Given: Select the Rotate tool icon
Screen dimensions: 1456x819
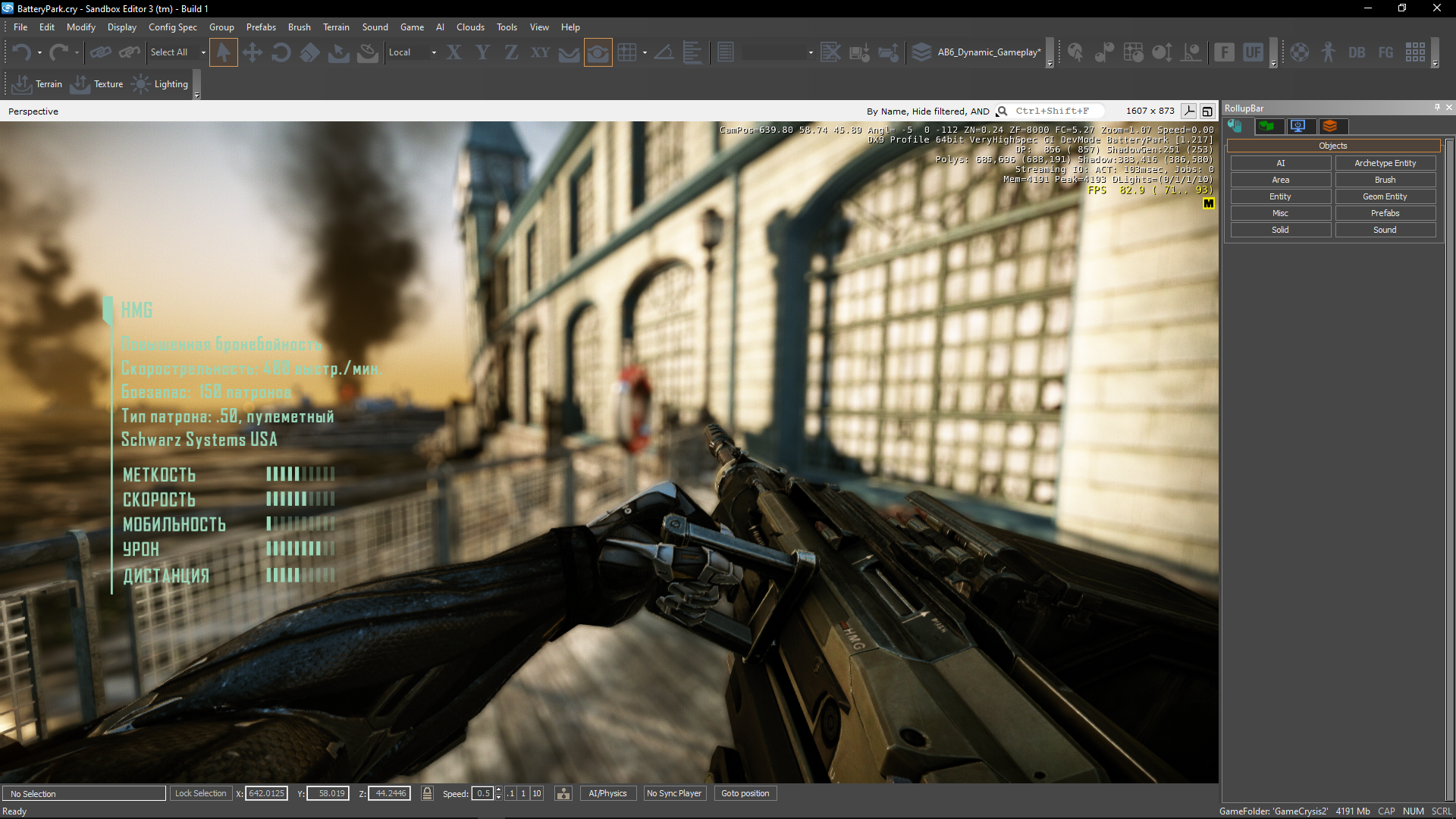Looking at the screenshot, I should [x=281, y=52].
